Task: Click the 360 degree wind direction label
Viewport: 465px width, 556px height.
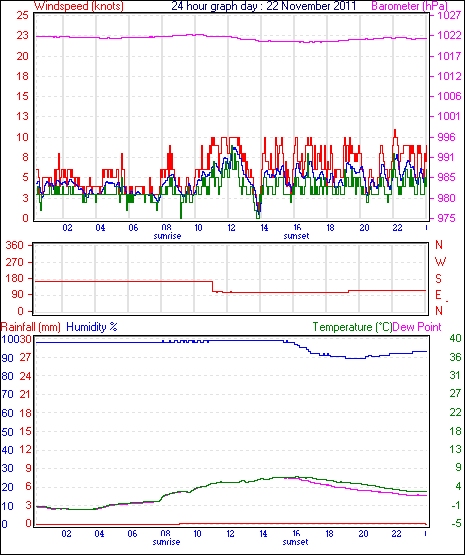Action: tap(15, 245)
